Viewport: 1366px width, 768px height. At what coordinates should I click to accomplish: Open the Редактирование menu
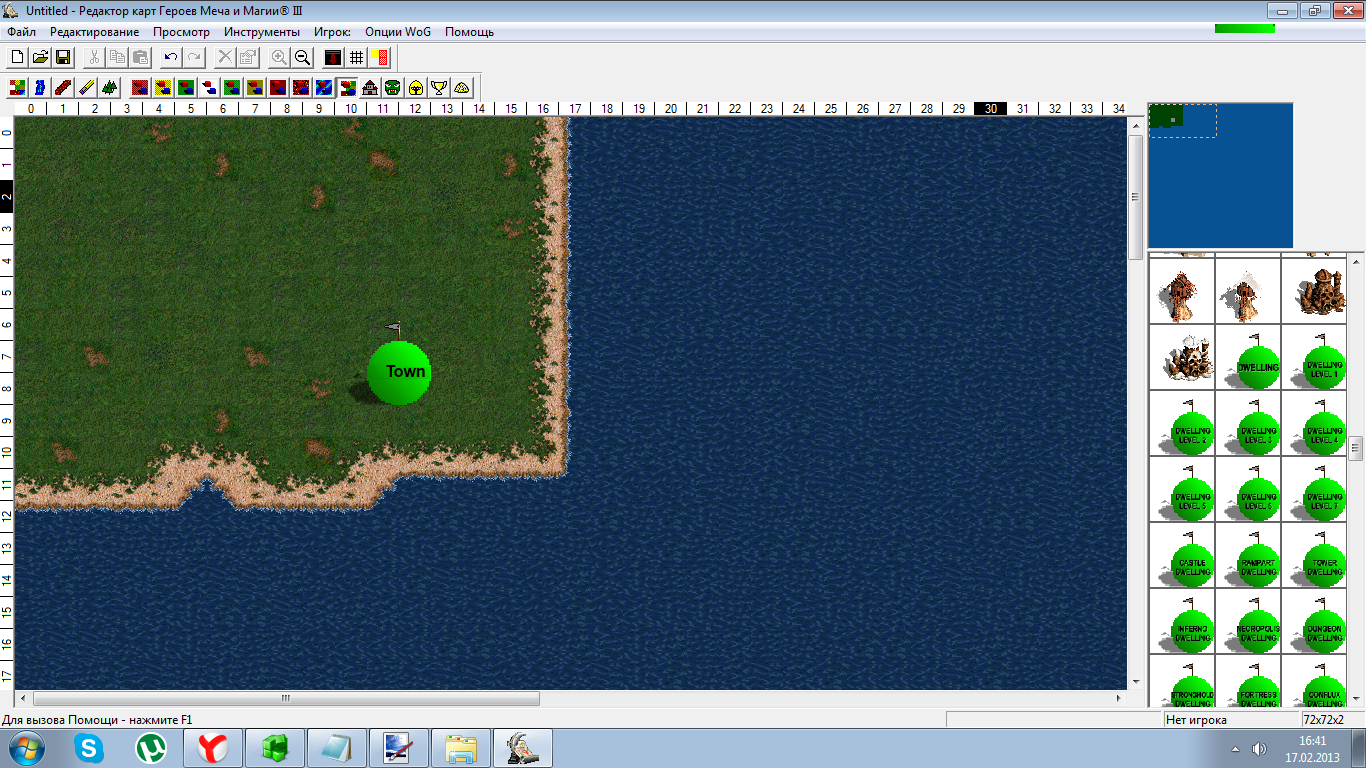click(x=95, y=32)
